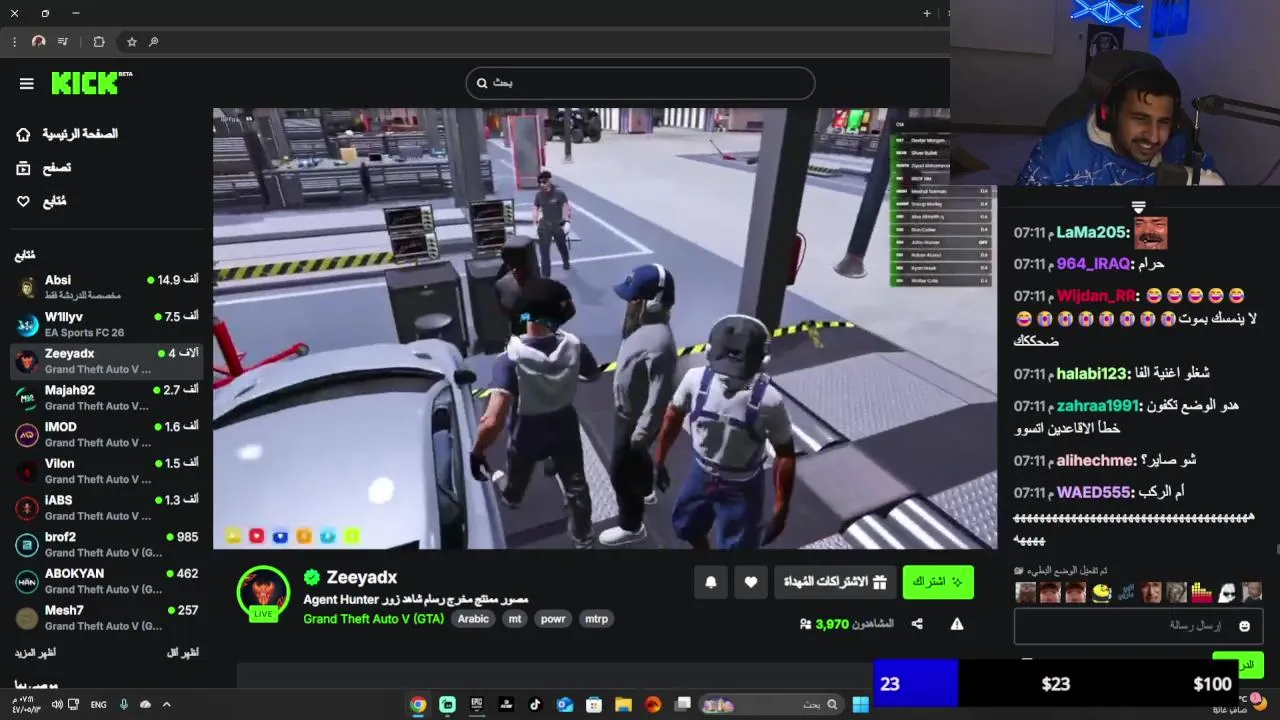Bookmark this page with the star icon
Screen dimensions: 1280x720
tap(131, 42)
